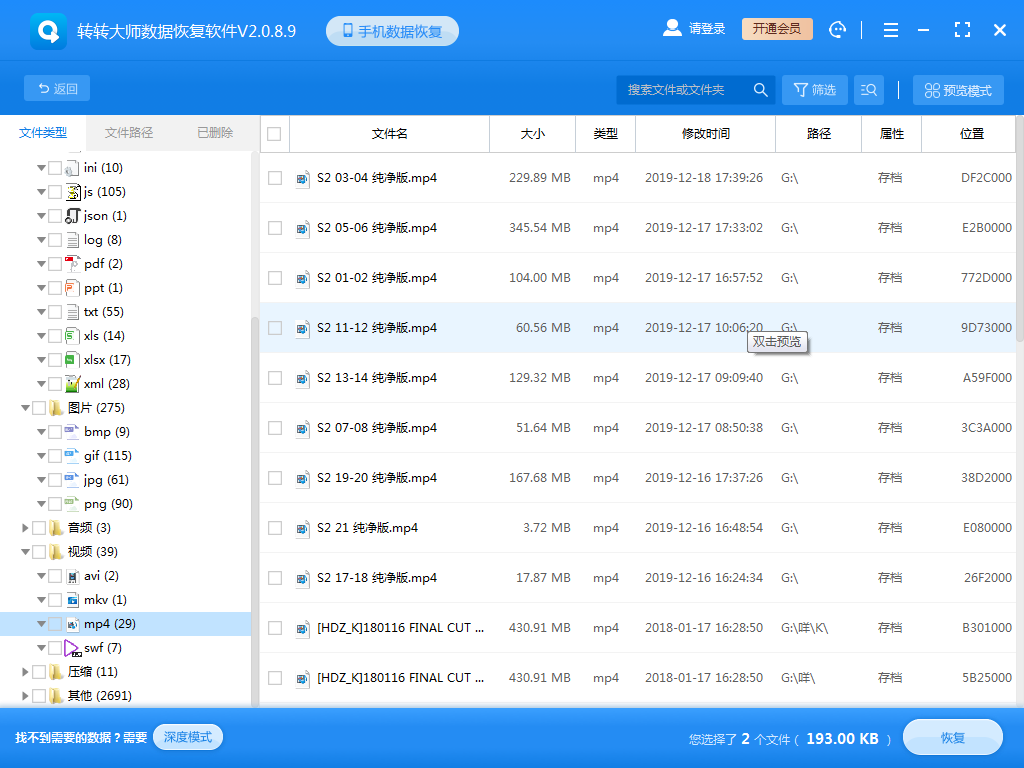Click the gif file type icon
Image resolution: width=1024 pixels, height=768 pixels.
click(x=72, y=456)
